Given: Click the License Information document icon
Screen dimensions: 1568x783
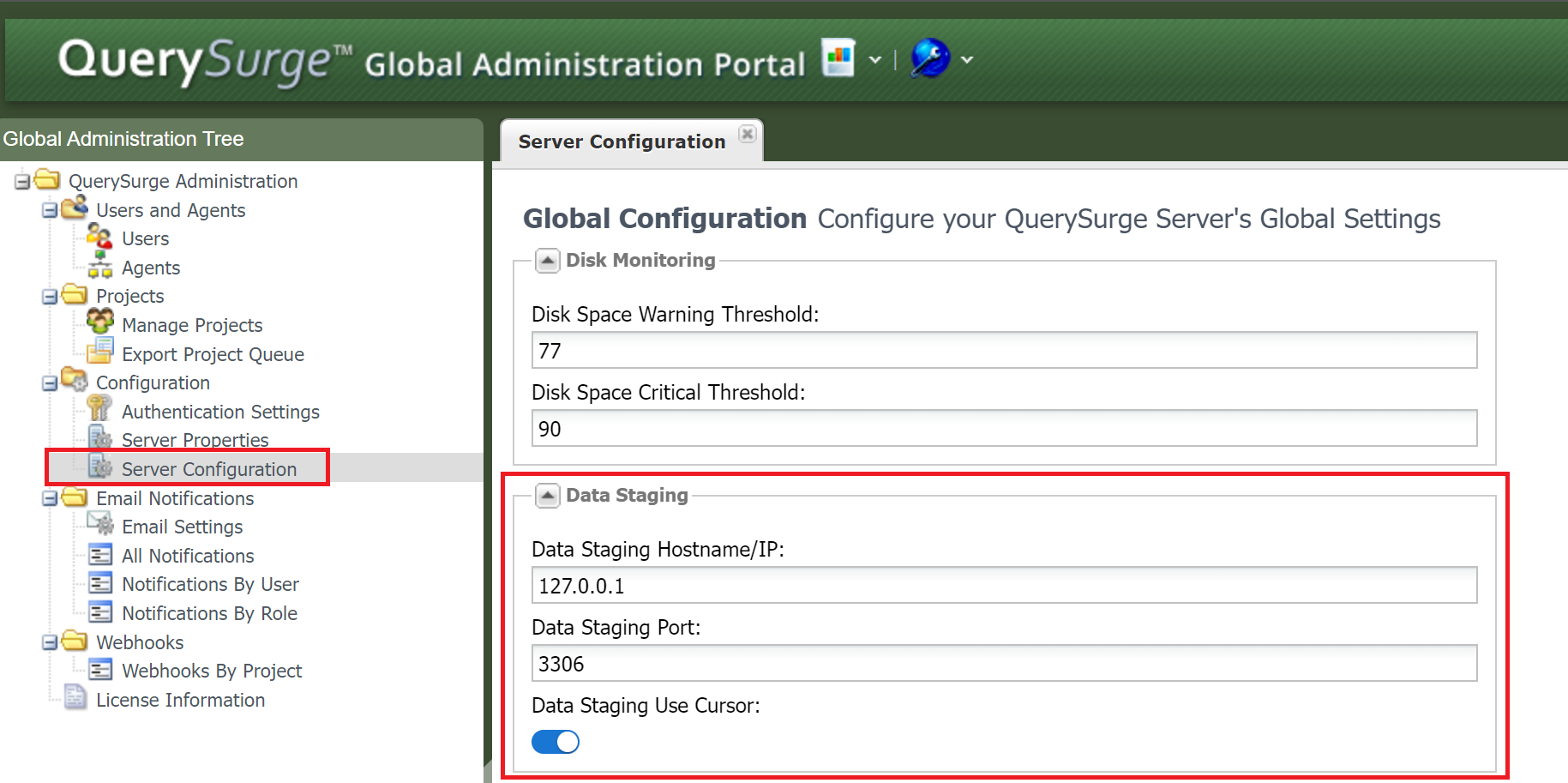Looking at the screenshot, I should [75, 698].
